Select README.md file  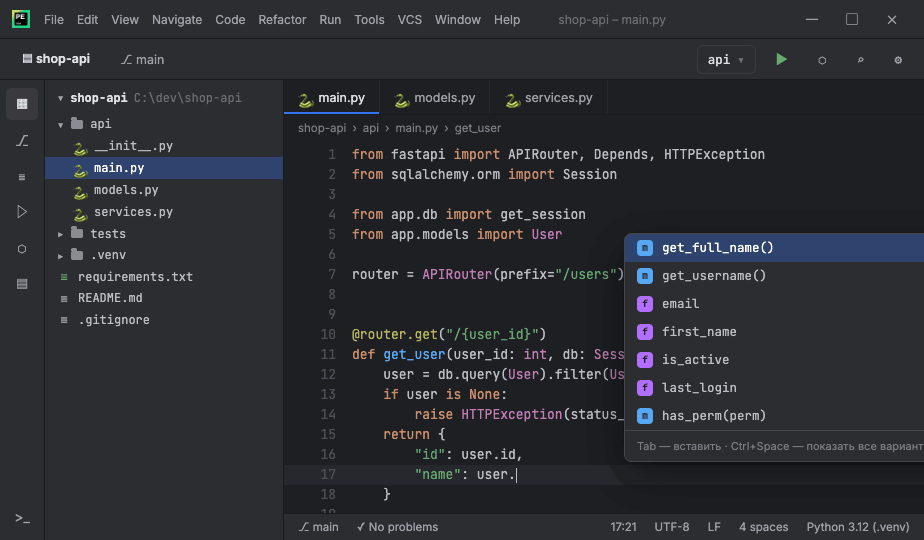tap(164, 298)
